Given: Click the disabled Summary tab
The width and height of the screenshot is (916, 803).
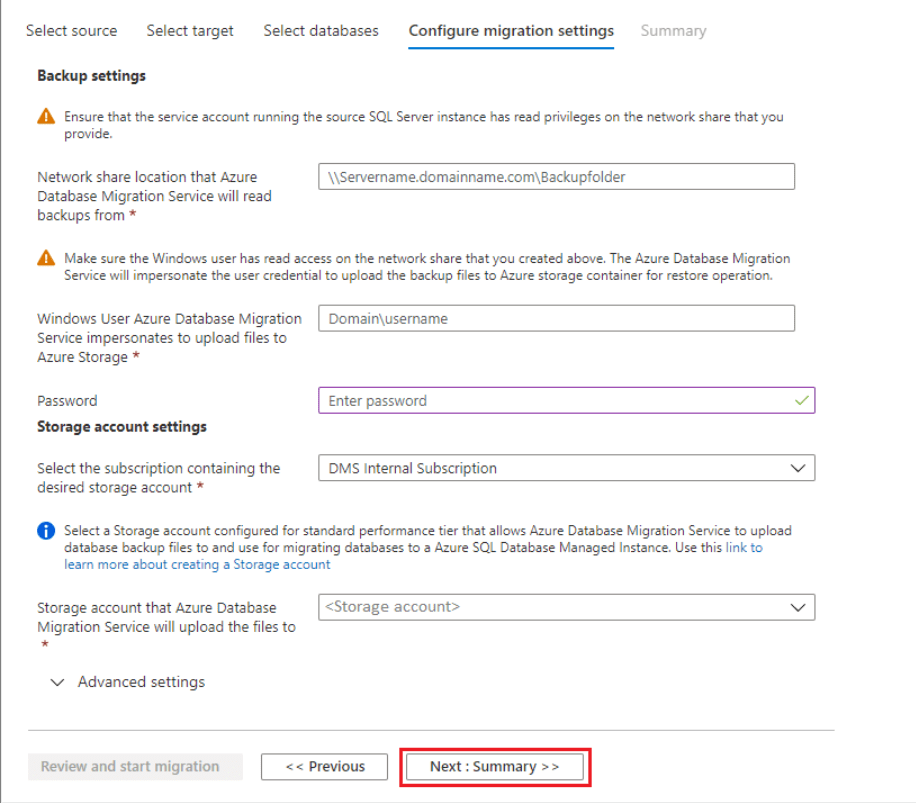Looking at the screenshot, I should click(673, 31).
